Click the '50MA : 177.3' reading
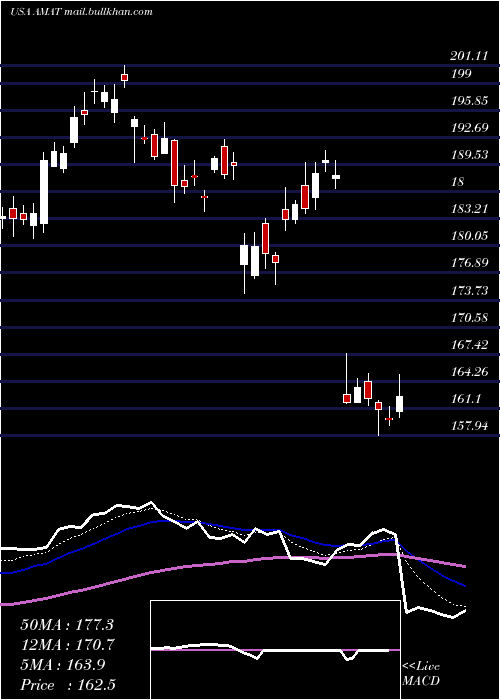Viewport: 500px width, 700px height. pos(67,625)
